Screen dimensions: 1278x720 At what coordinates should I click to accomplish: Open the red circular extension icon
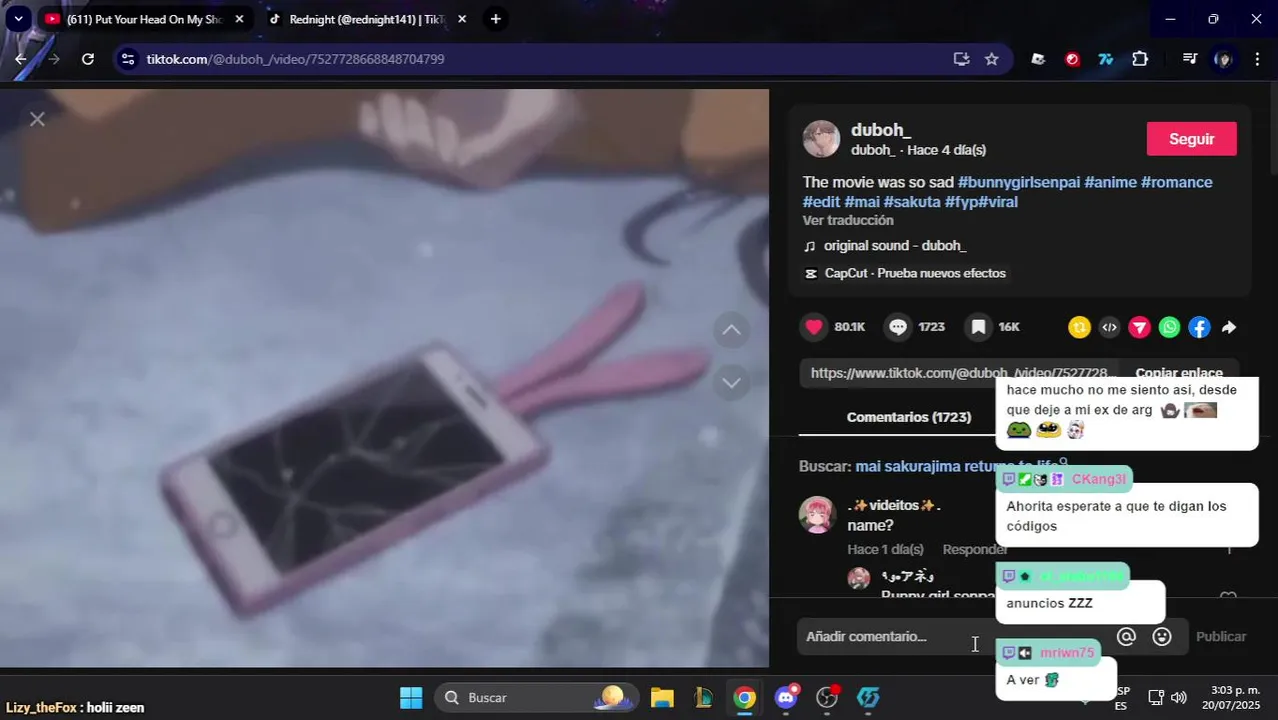[x=1072, y=59]
